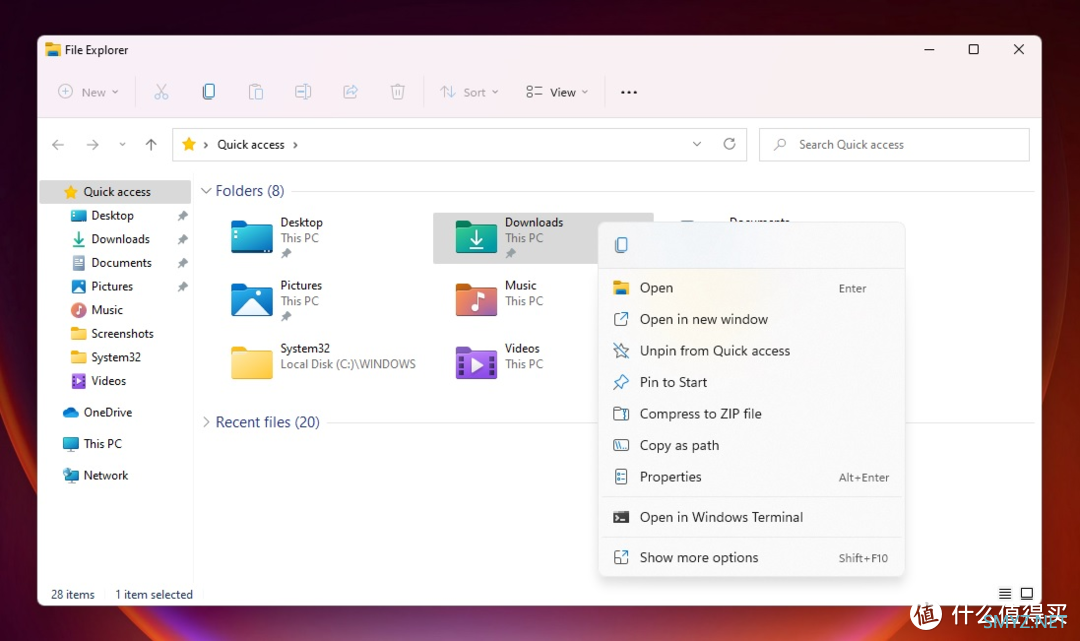
Task: Open the Music folder tile
Action: pyautogui.click(x=515, y=301)
